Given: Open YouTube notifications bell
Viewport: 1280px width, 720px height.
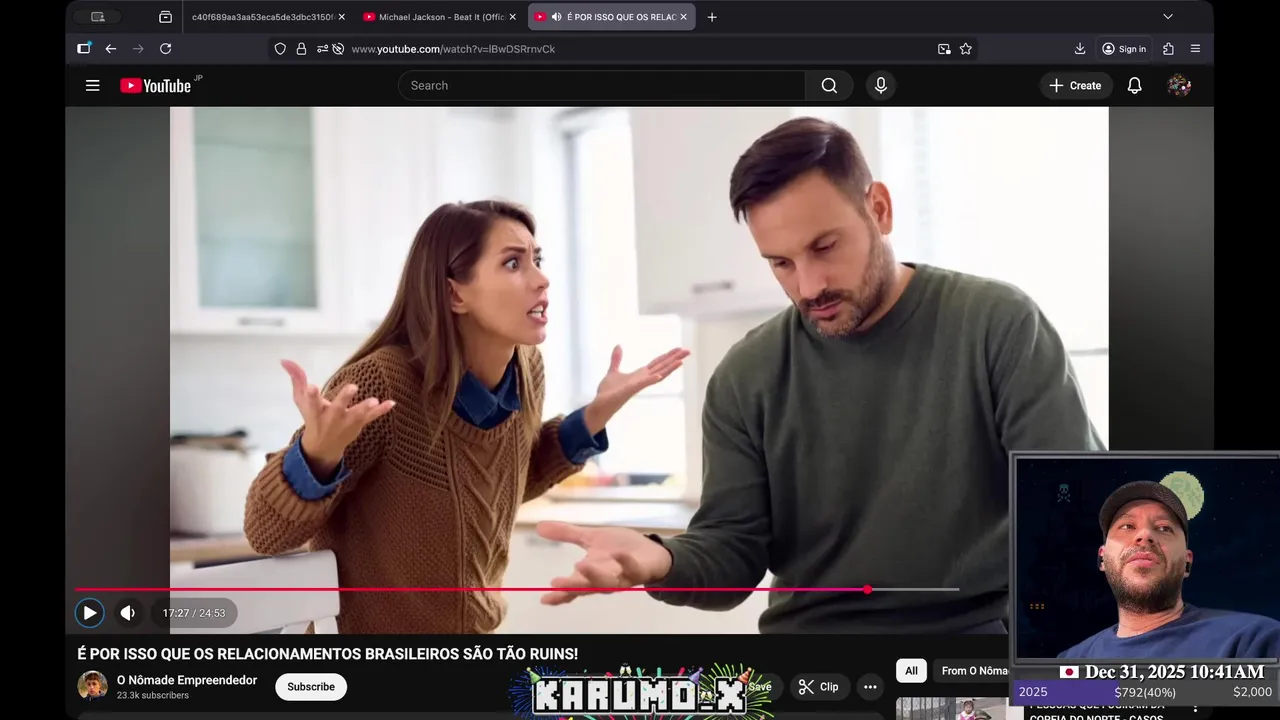Looking at the screenshot, I should point(1135,86).
